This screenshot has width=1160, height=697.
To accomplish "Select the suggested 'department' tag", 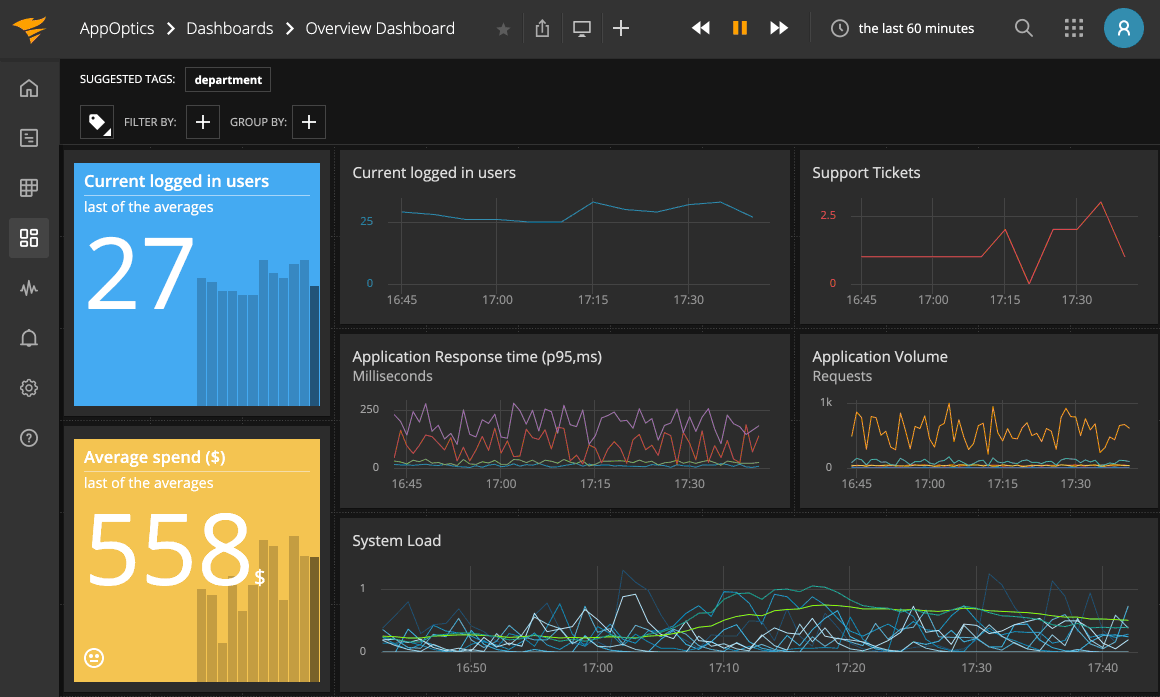I will pyautogui.click(x=228, y=80).
